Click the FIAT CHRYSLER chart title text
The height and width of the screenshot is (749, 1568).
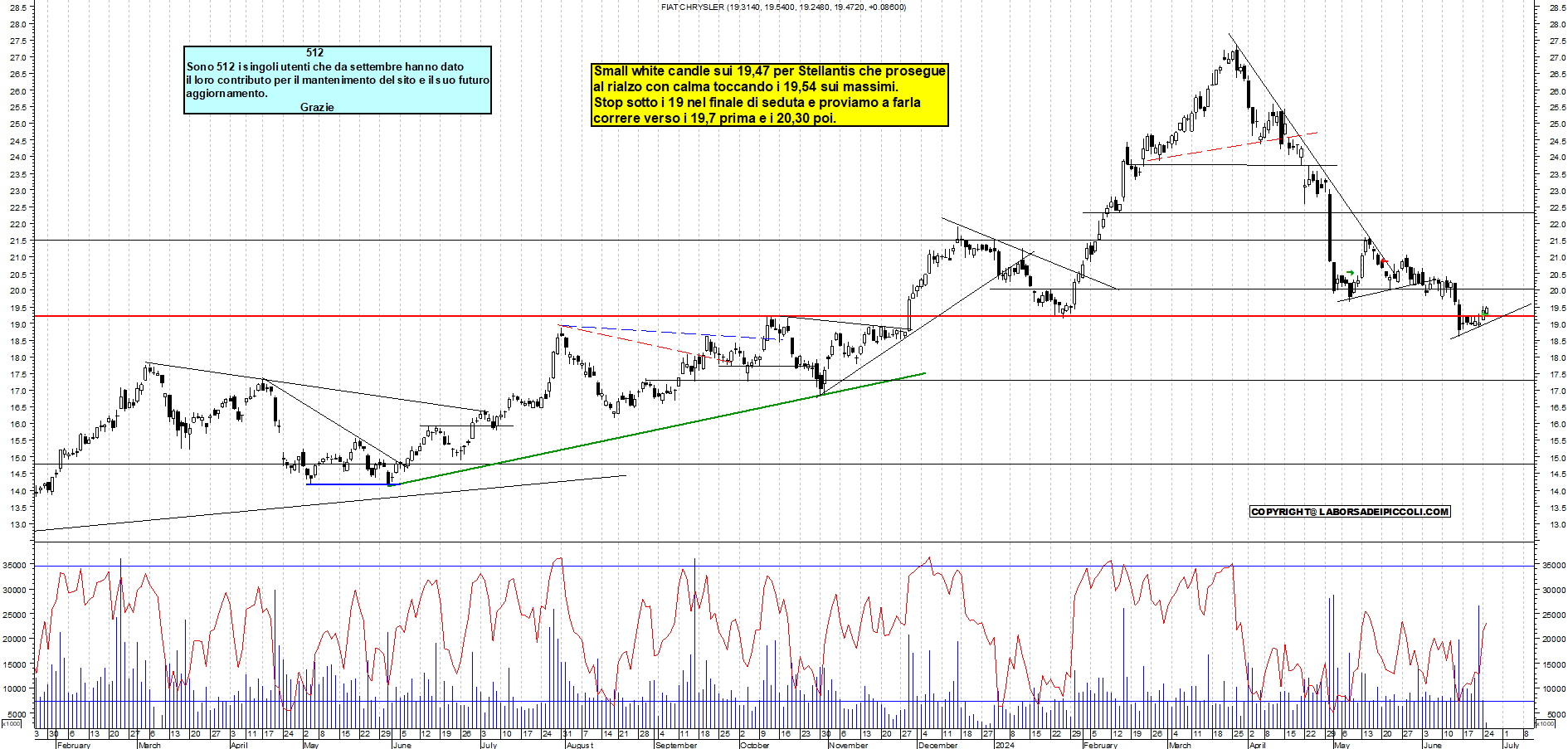coord(783,7)
